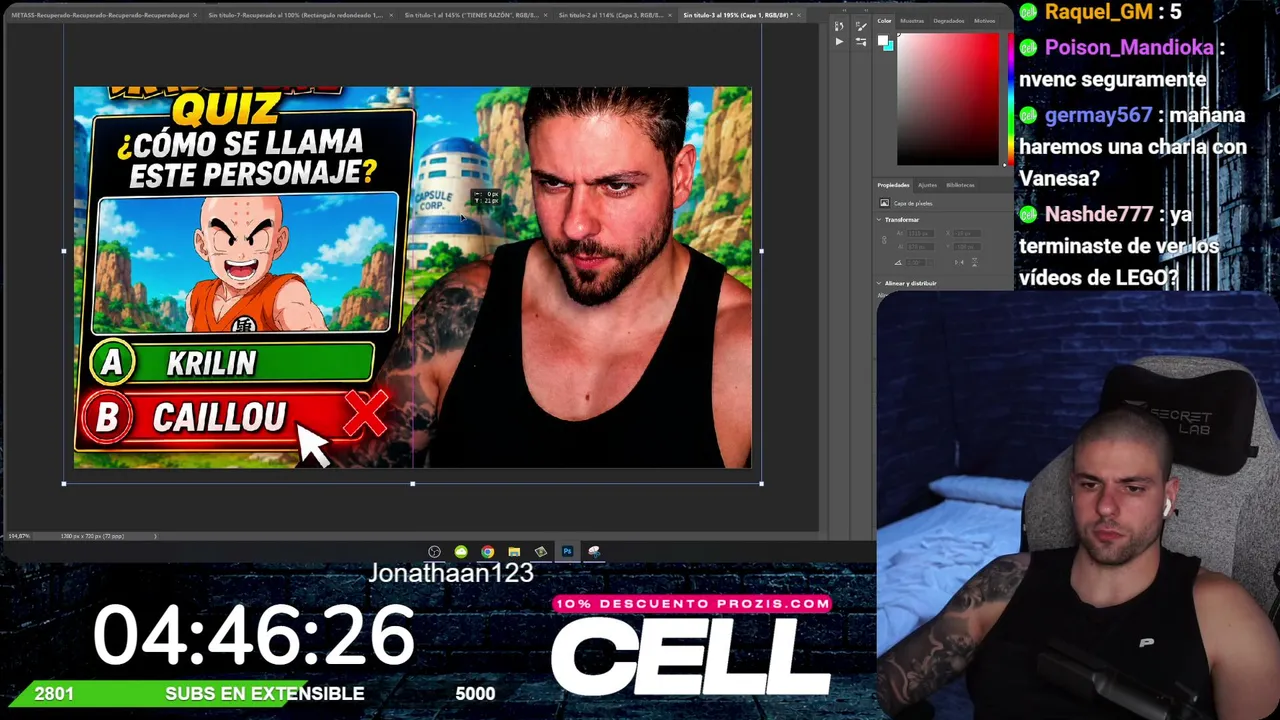Open OBS Studio from the taskbar

click(434, 552)
